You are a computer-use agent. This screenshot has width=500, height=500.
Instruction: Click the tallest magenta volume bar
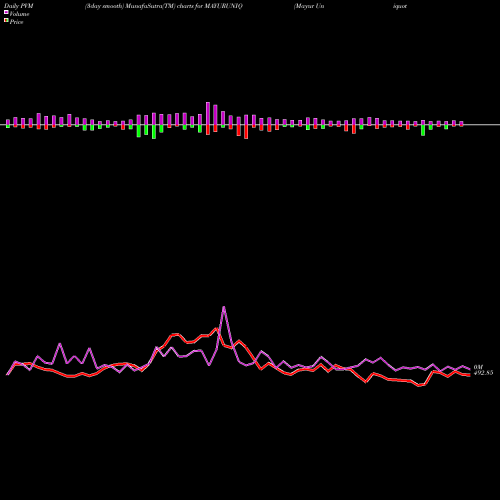click(208, 113)
